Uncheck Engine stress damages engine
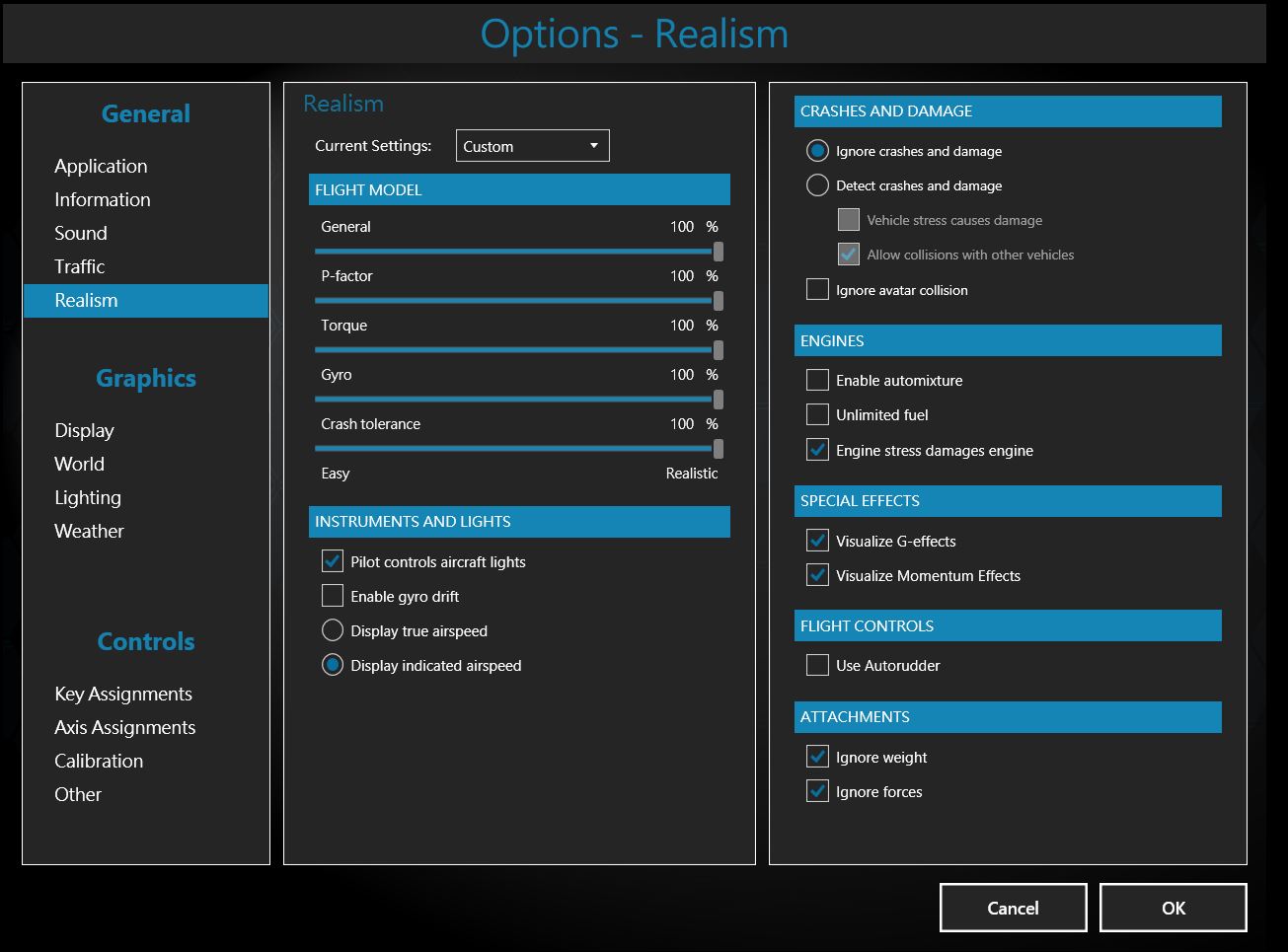Screen dimensions: 1288x952 pos(817,450)
